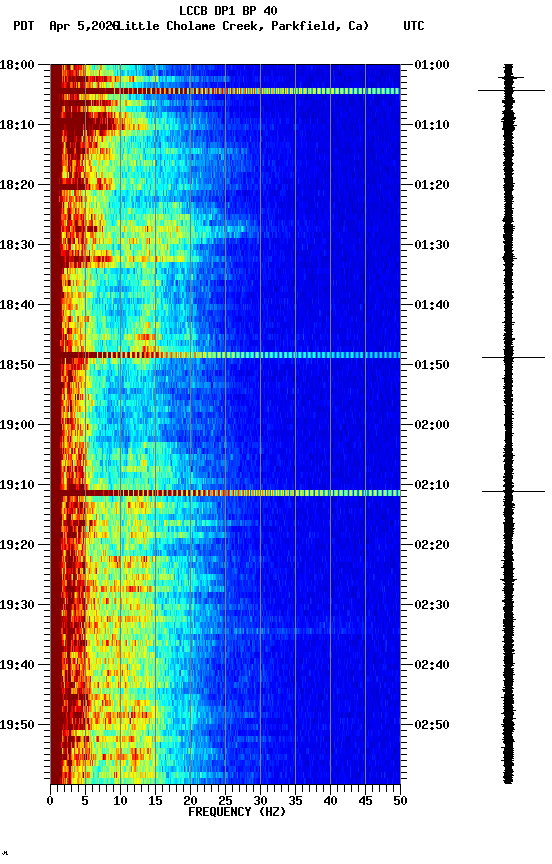Click the 02:40 UTC time label
The width and height of the screenshot is (552, 864).
(432, 665)
